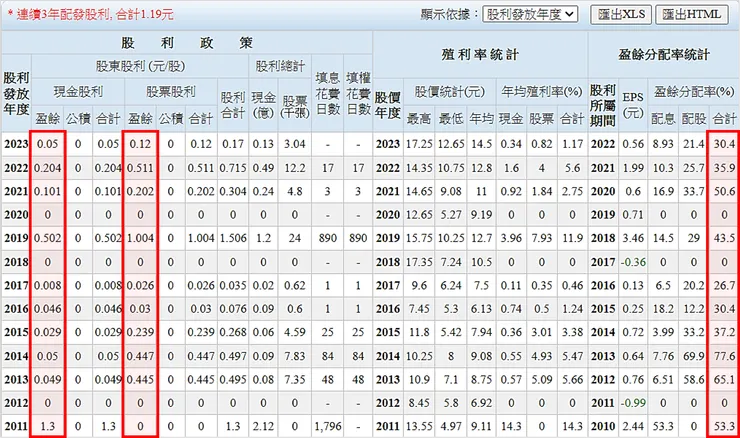Click the 股利所屬期間 column header

(x=603, y=105)
